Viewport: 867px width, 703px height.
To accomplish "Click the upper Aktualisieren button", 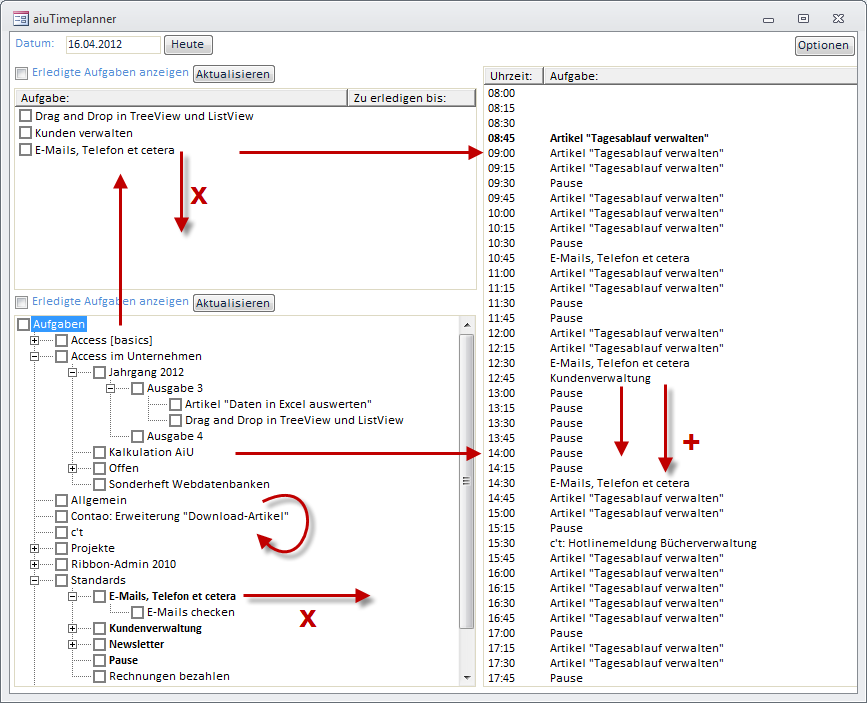I will point(233,74).
